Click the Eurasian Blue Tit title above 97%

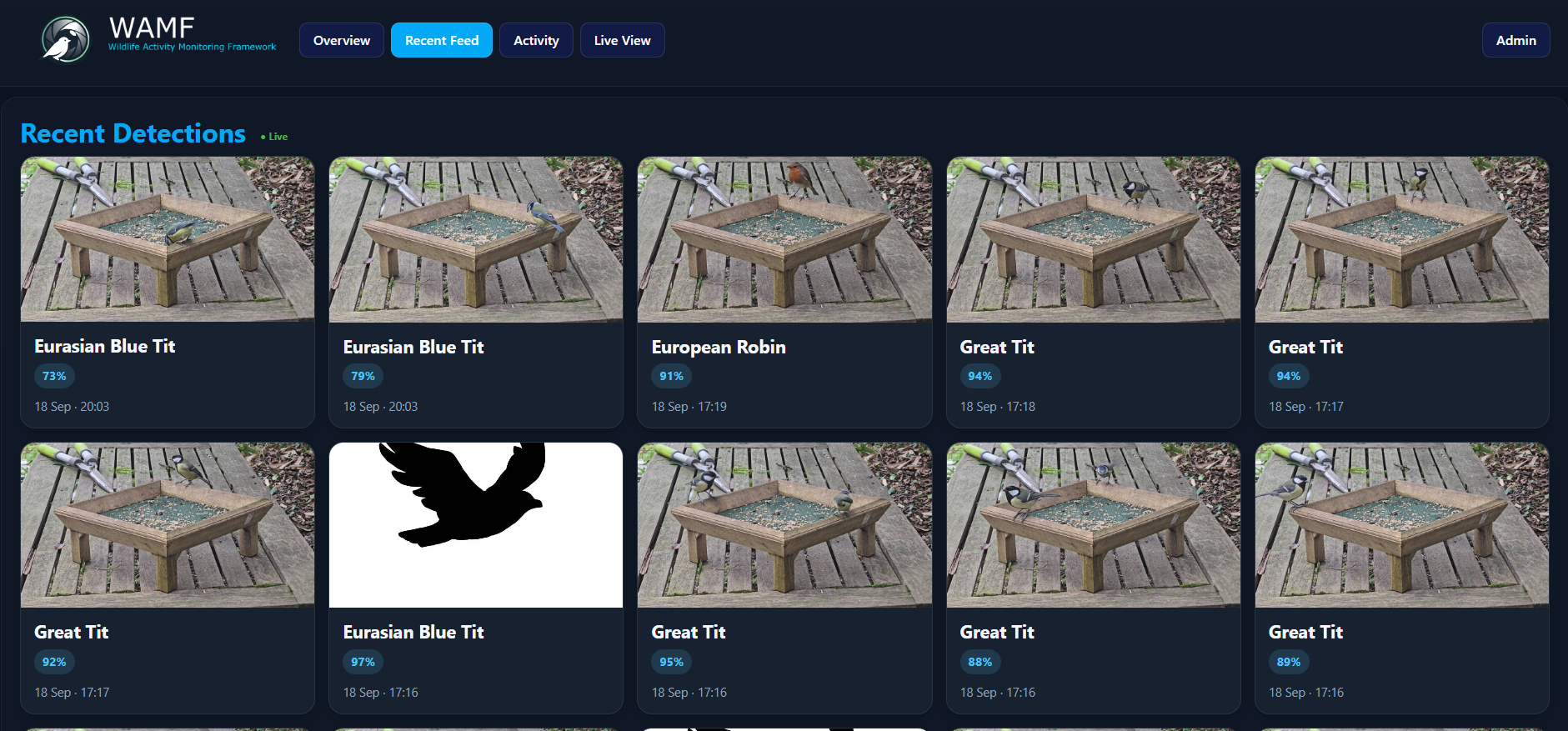point(413,632)
